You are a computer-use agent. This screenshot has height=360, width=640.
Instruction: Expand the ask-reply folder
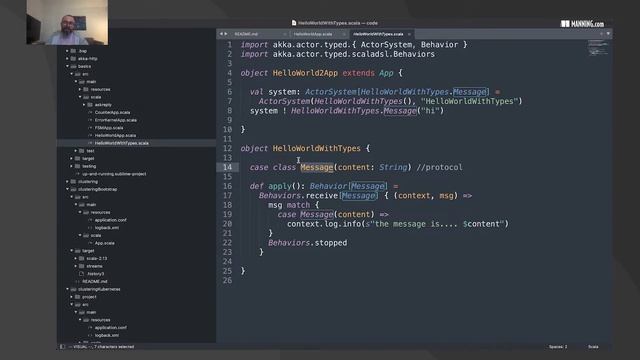(x=84, y=105)
